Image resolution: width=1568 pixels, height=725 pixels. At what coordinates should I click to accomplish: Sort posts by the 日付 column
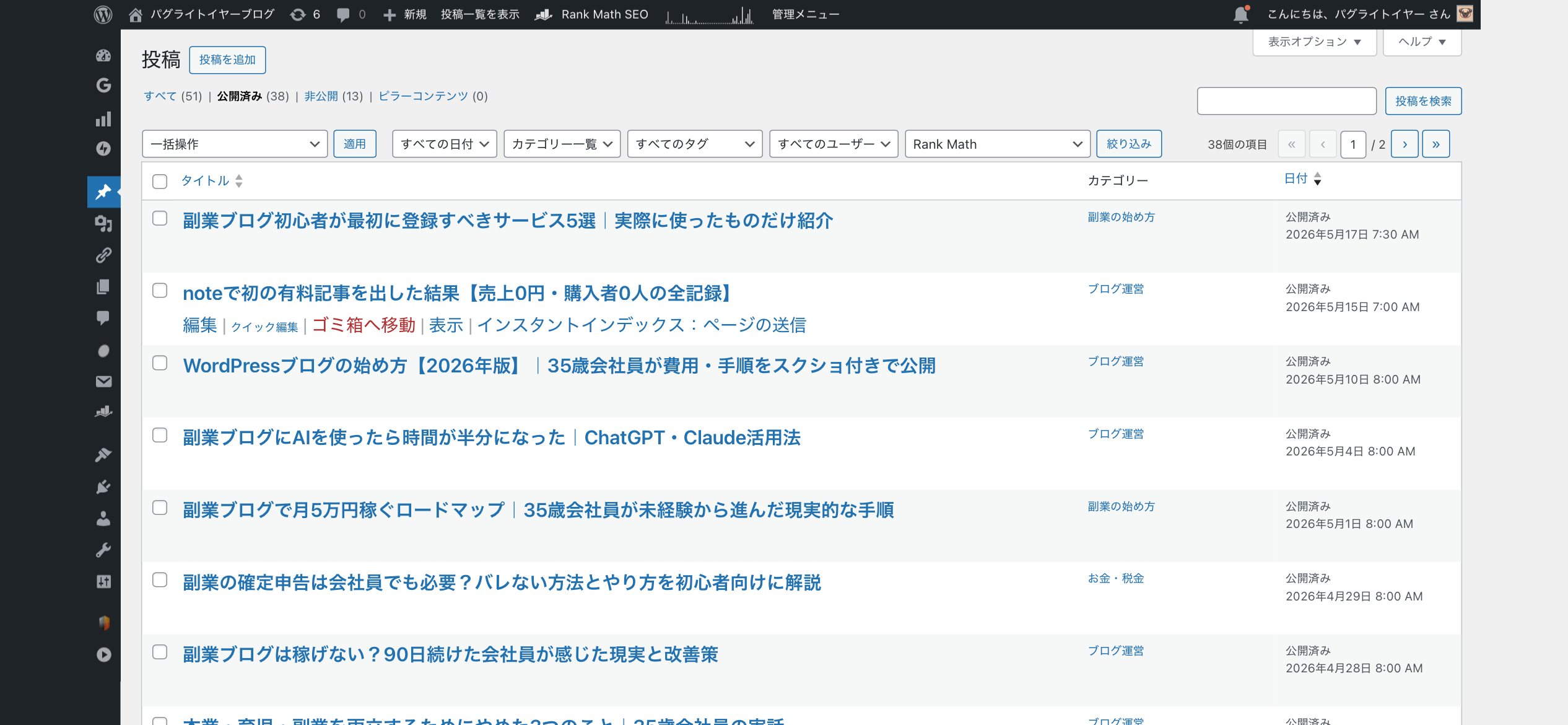(x=1303, y=178)
